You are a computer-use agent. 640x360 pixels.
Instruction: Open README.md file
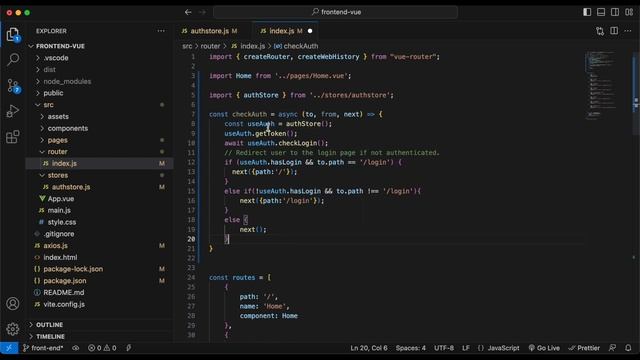63,293
